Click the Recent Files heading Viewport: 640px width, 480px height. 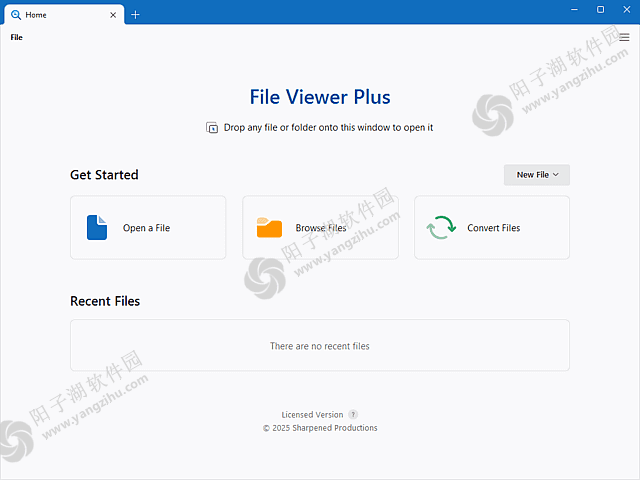click(105, 301)
